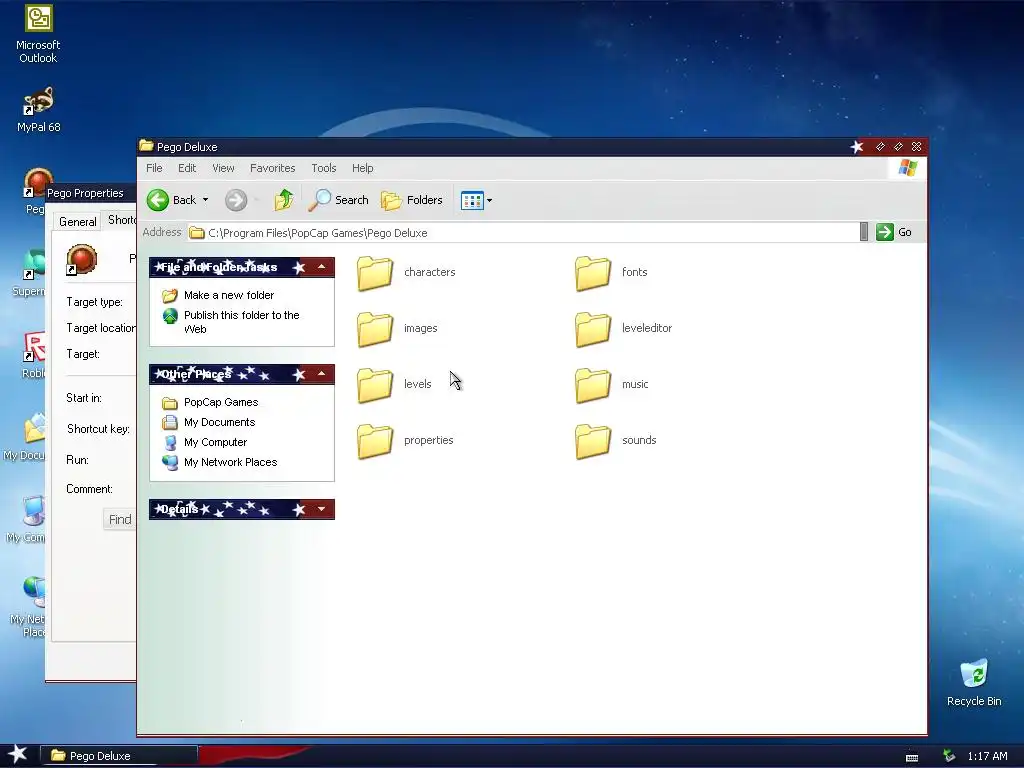Open the fonts folder
The image size is (1024, 768).
tap(611, 272)
